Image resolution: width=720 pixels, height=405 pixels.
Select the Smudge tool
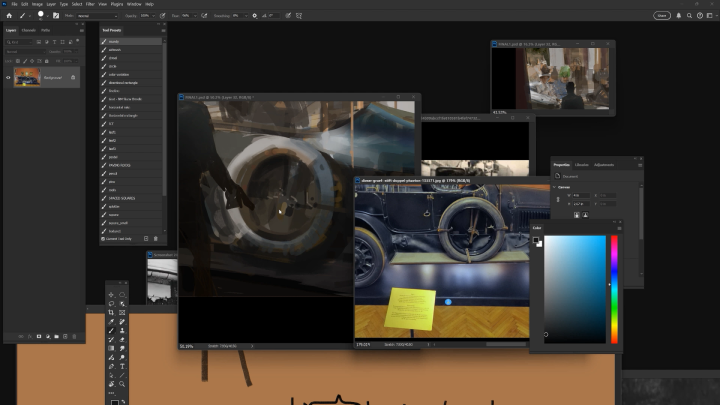[122, 349]
